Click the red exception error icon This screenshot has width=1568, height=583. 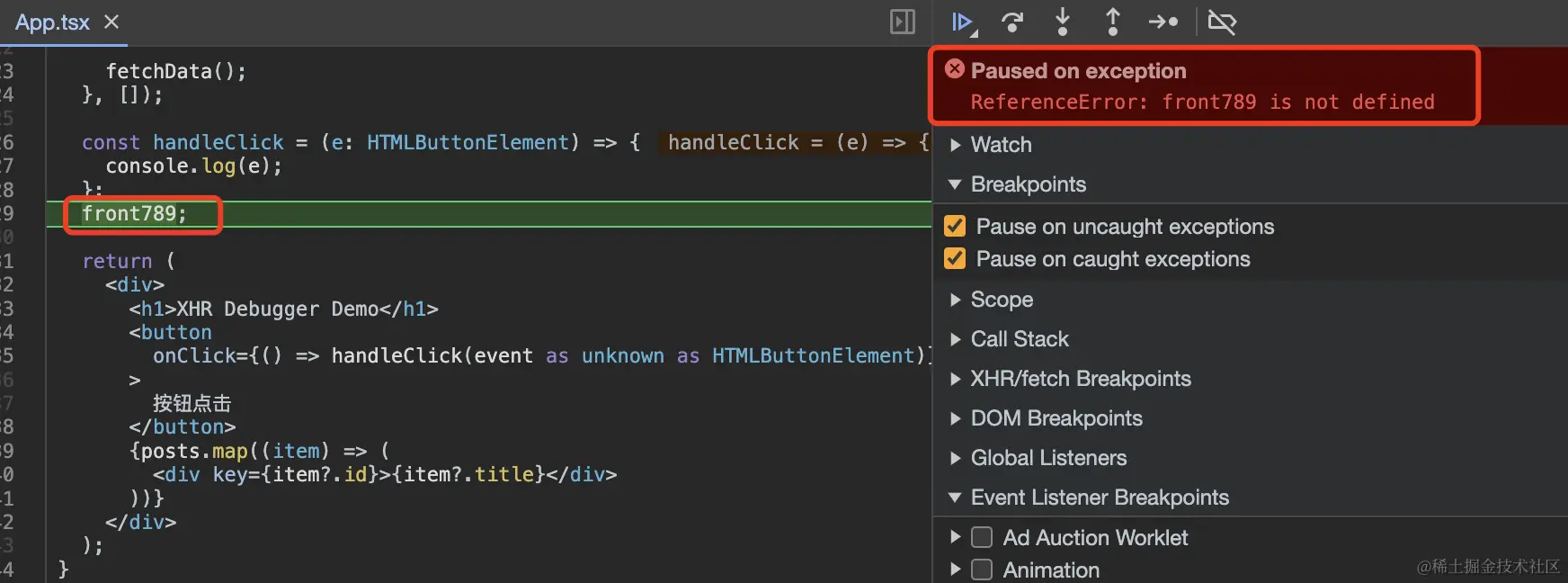point(955,69)
